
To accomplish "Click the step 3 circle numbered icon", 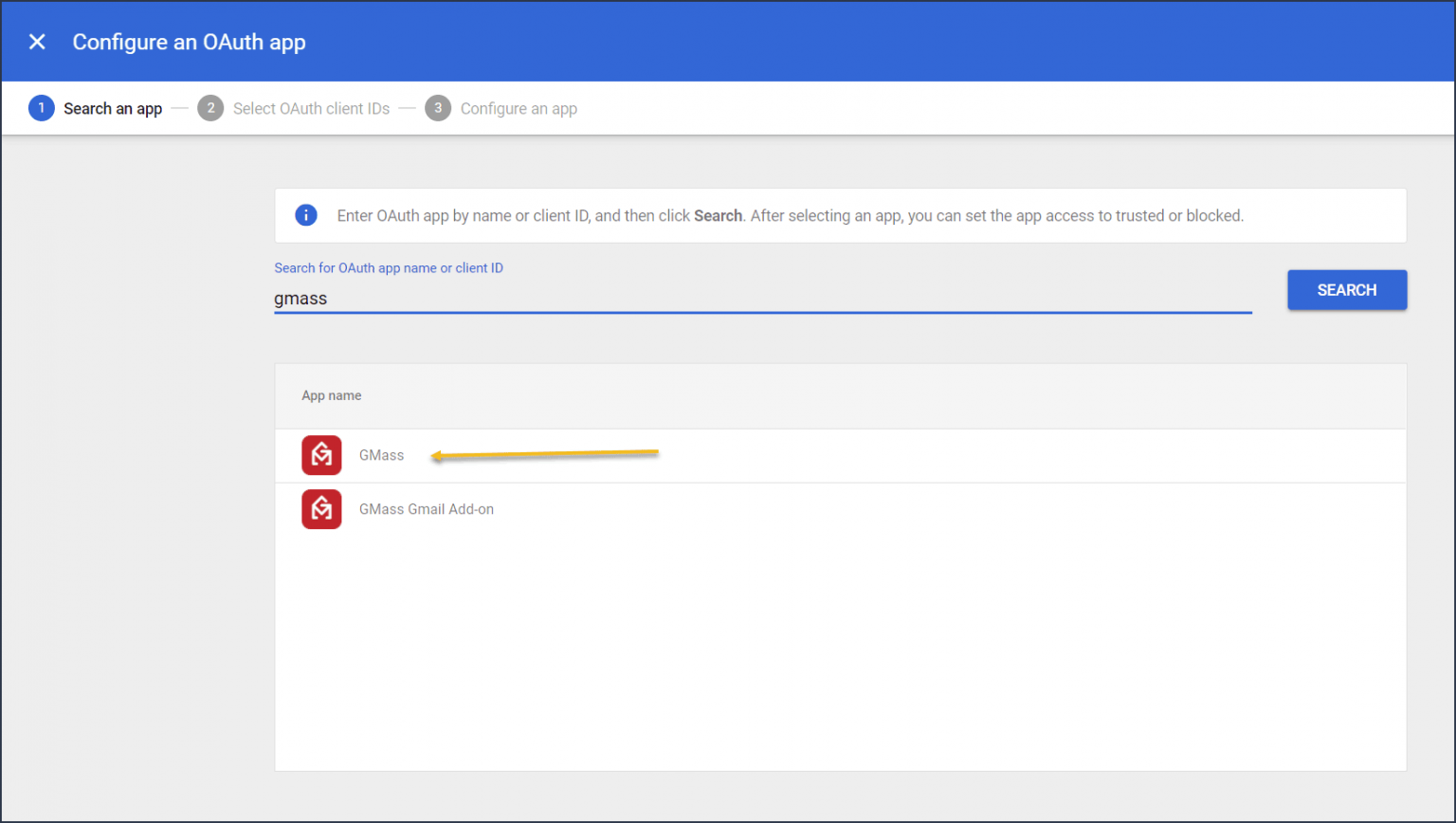I will click(x=438, y=108).
